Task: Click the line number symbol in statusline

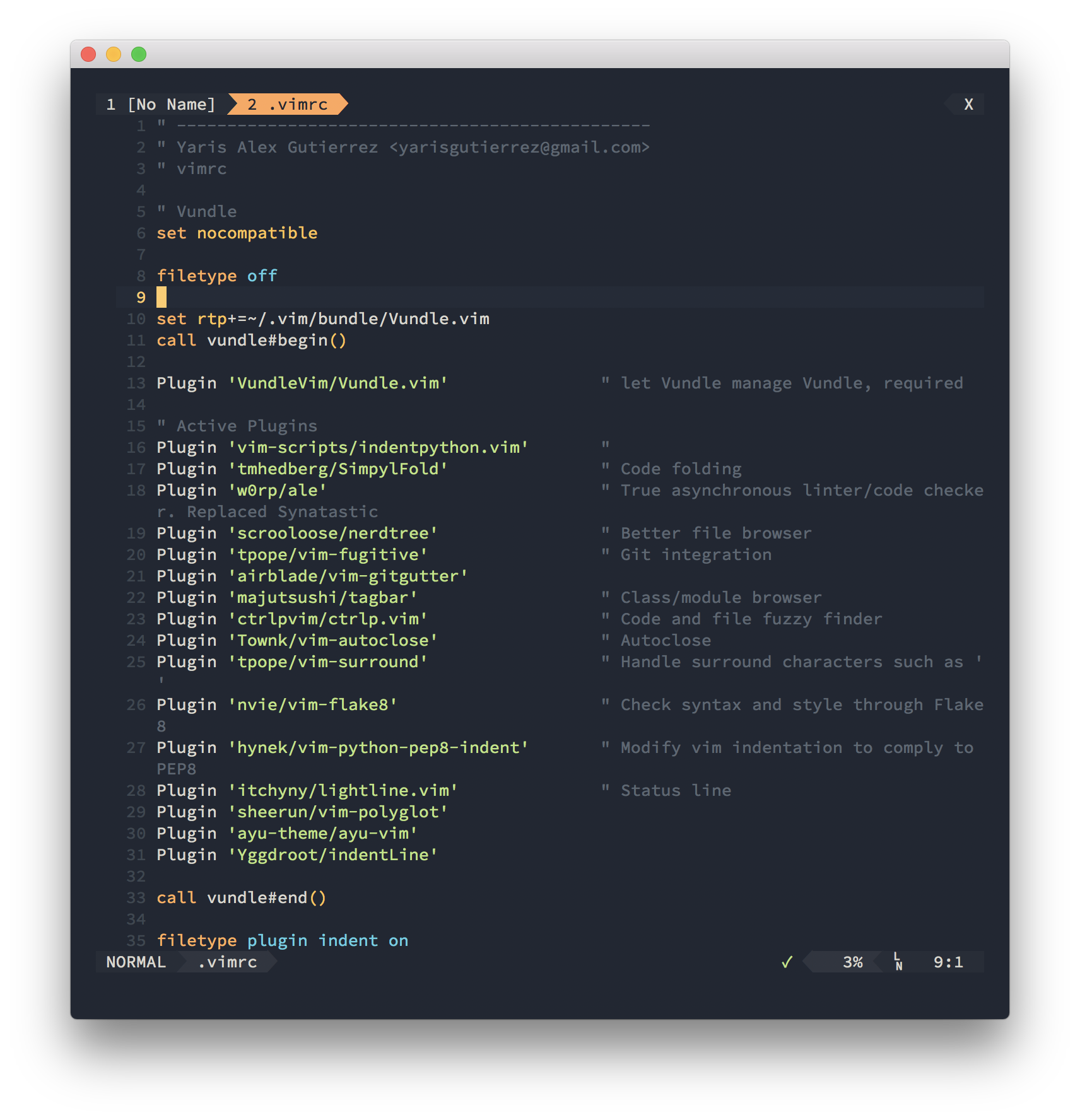Action: (898, 962)
